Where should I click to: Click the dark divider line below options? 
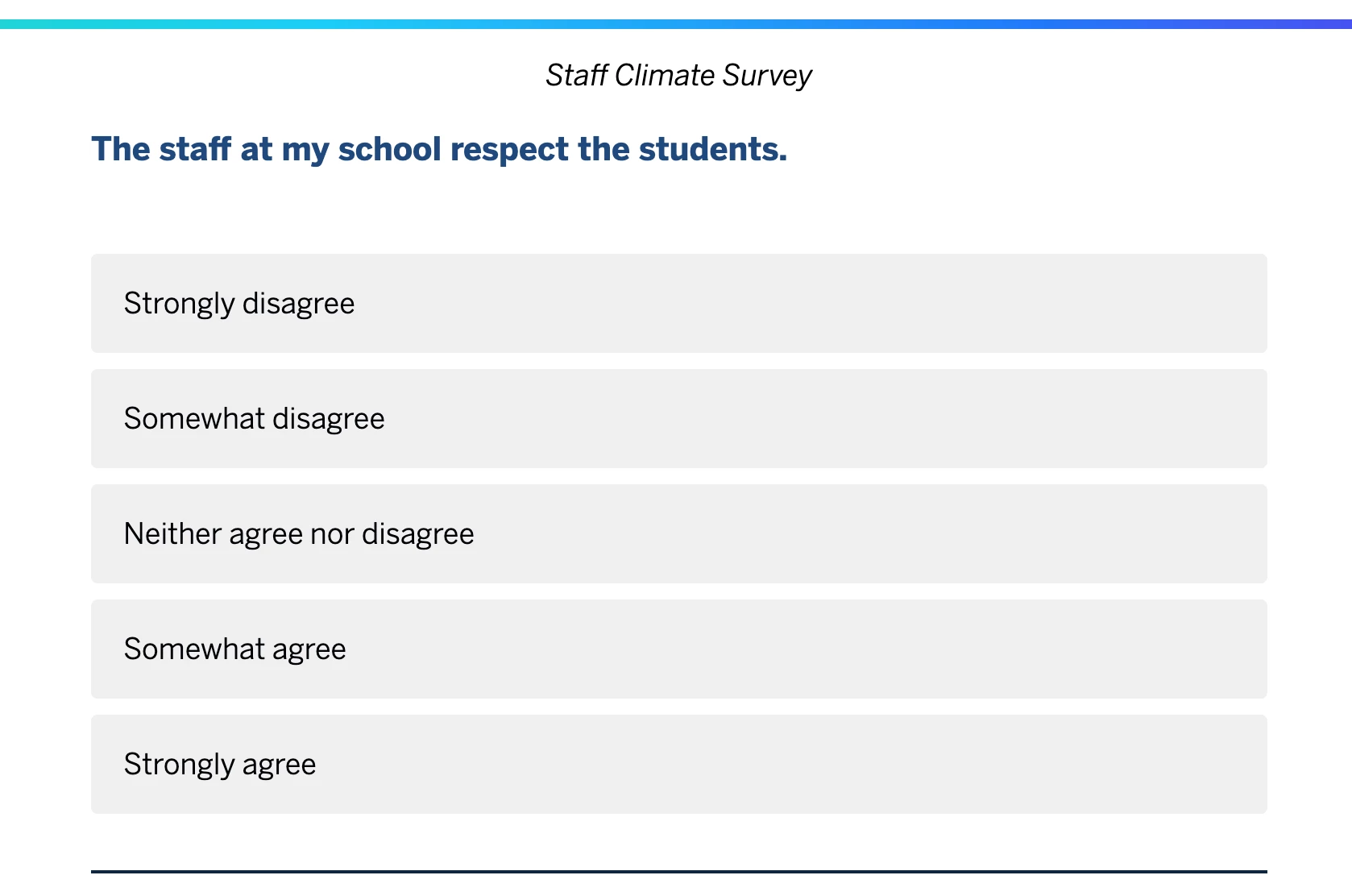point(678,871)
